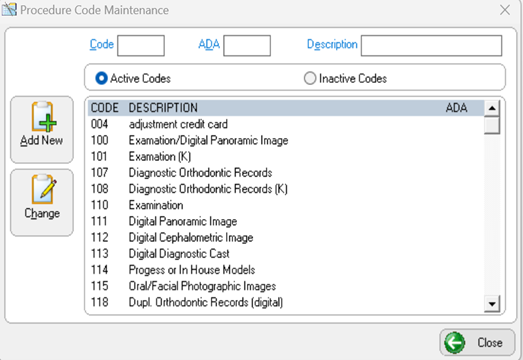The image size is (523, 360).
Task: Click the Change pencil clipboard icon
Action: pyautogui.click(x=44, y=189)
